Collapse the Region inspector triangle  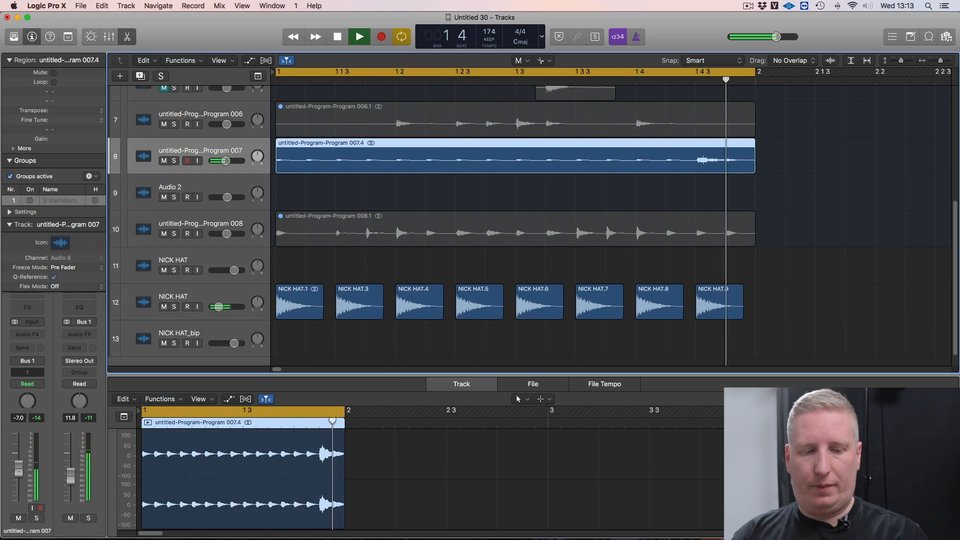[9, 60]
